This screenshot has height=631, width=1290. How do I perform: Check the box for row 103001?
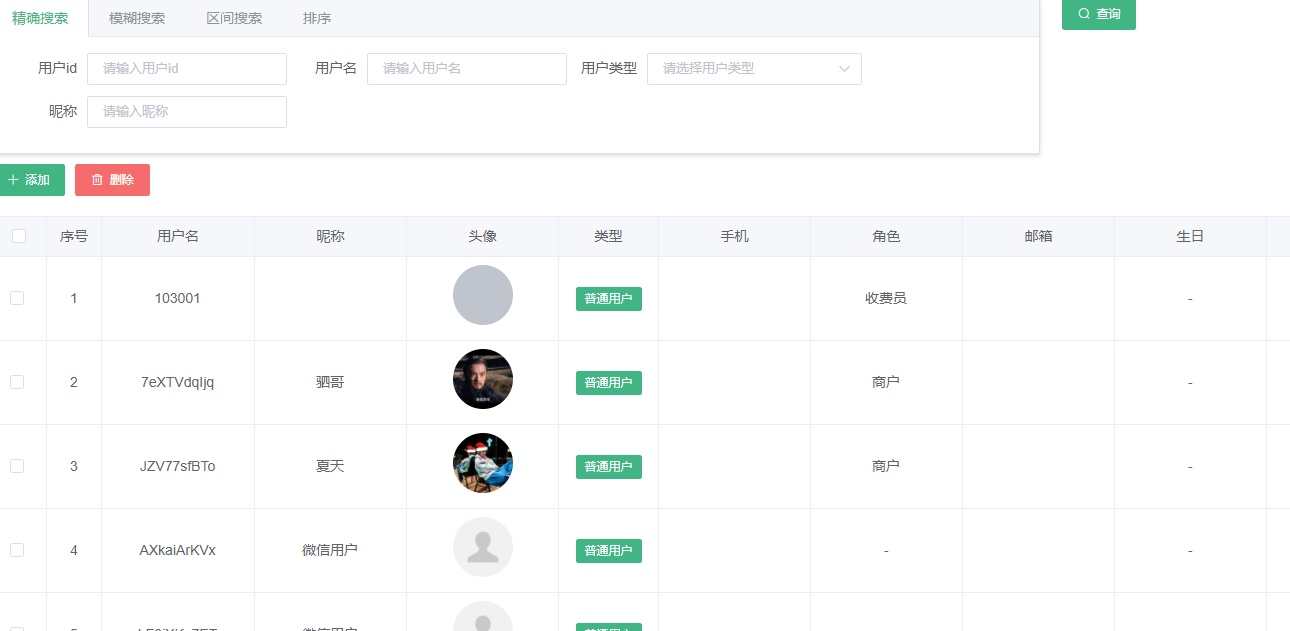(x=17, y=298)
